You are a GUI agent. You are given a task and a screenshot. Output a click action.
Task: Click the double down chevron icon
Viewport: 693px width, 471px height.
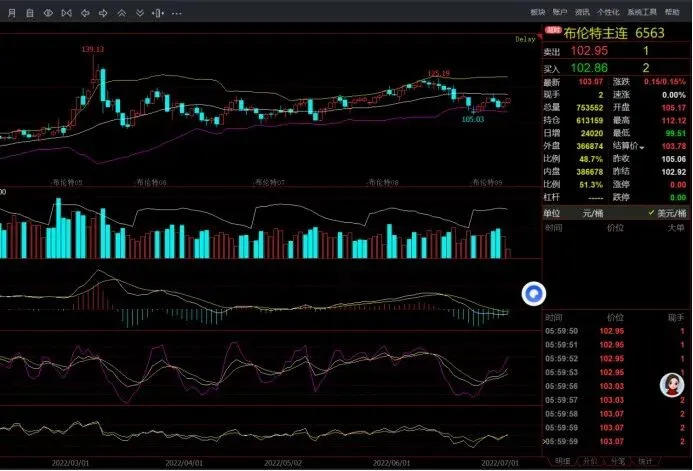pos(140,13)
